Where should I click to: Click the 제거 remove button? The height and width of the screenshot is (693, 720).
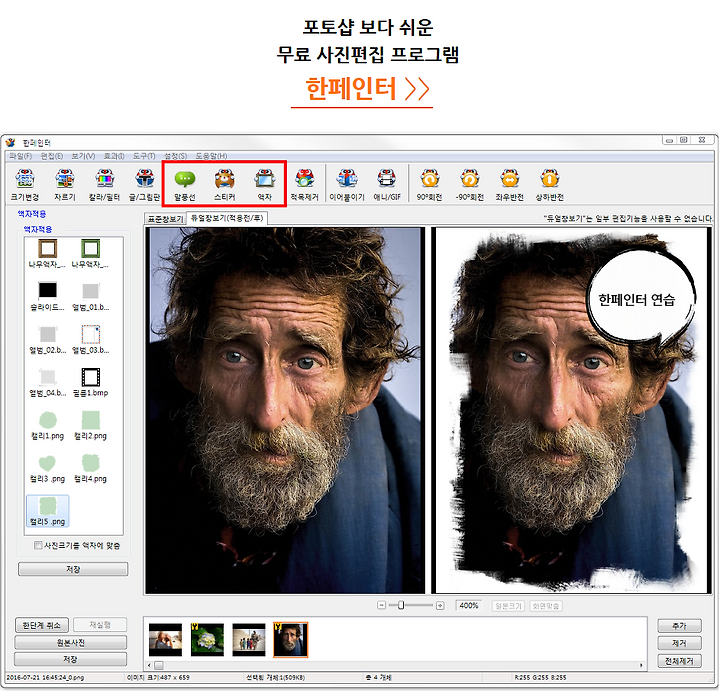[679, 643]
